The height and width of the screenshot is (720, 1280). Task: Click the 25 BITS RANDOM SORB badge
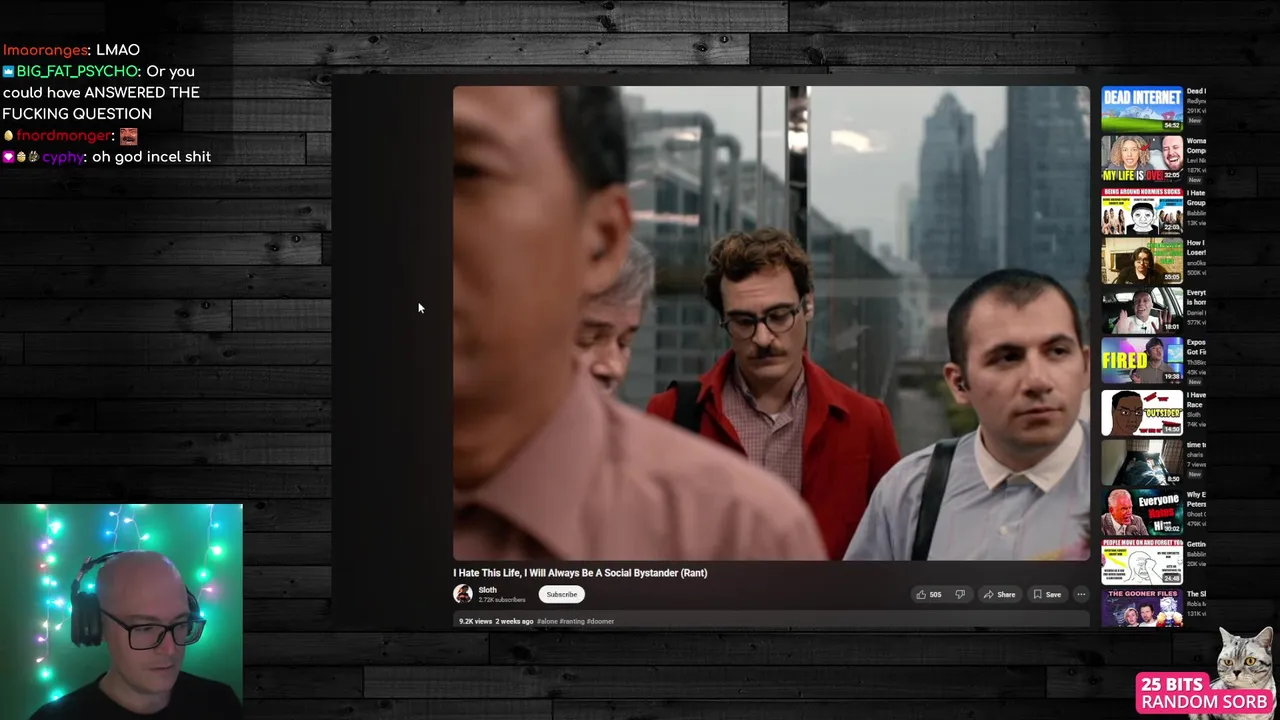click(x=1204, y=693)
